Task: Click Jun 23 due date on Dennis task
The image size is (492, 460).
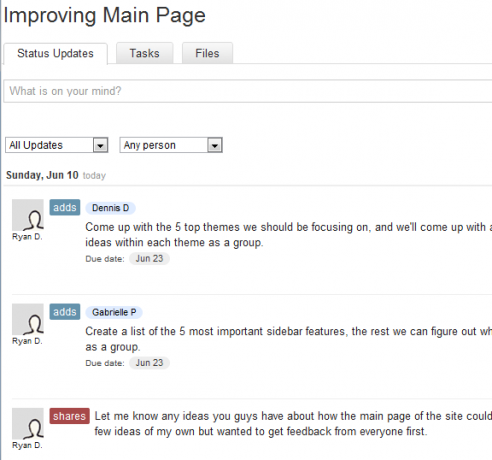Action: tap(149, 259)
